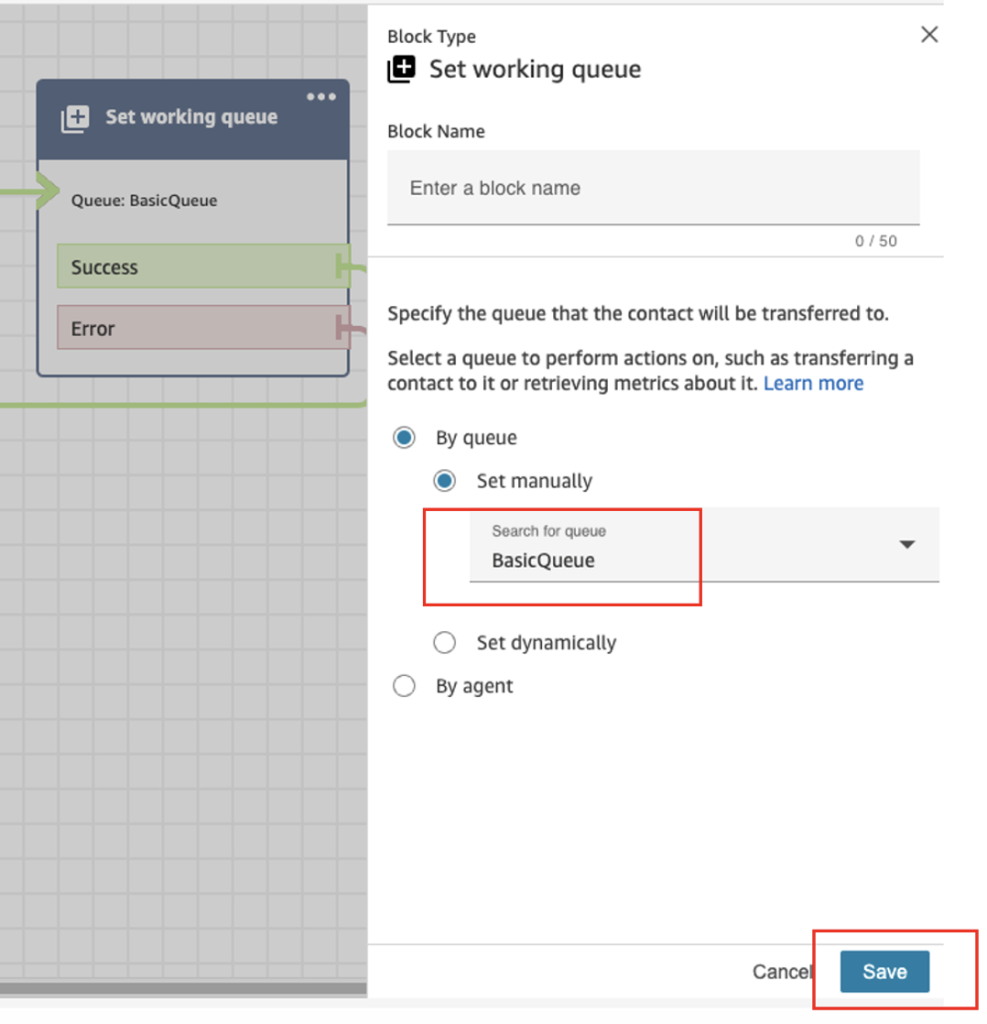Open the Search for queue BasicQueue field

click(x=704, y=545)
